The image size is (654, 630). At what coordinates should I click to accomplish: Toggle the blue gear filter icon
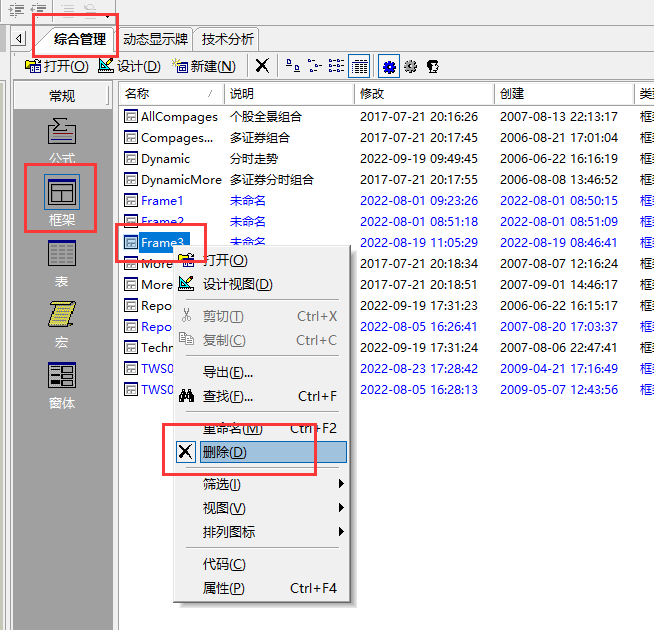[x=389, y=66]
